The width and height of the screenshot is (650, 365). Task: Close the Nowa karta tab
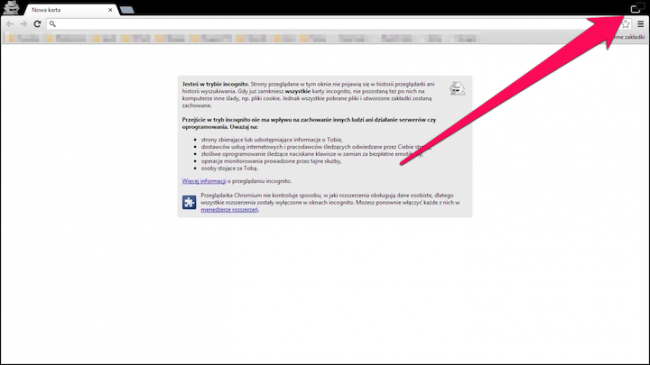coord(110,10)
